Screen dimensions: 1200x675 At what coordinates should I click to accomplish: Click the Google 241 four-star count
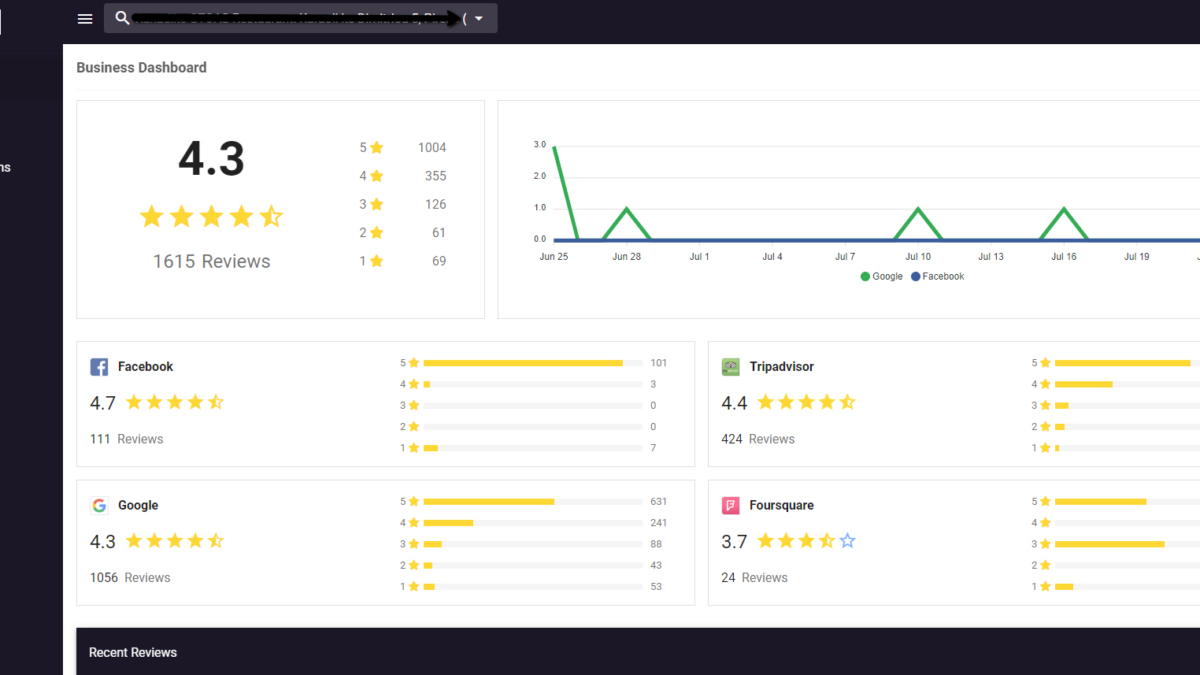click(x=658, y=523)
